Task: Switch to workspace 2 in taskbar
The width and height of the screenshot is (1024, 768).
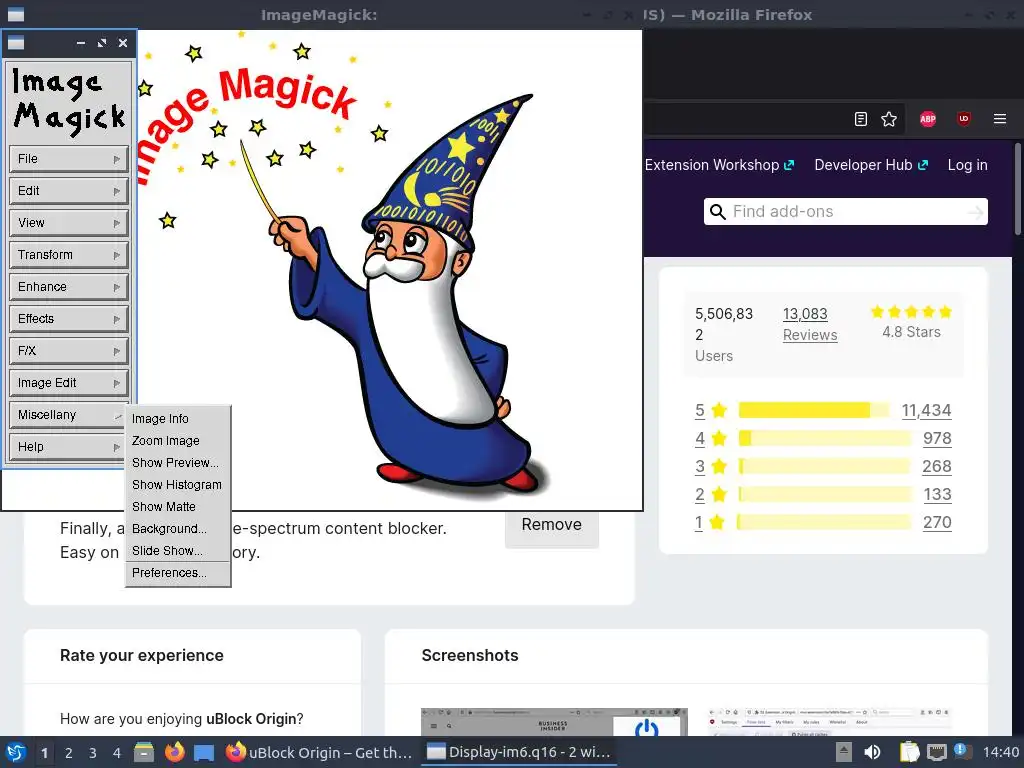Action: coord(69,753)
